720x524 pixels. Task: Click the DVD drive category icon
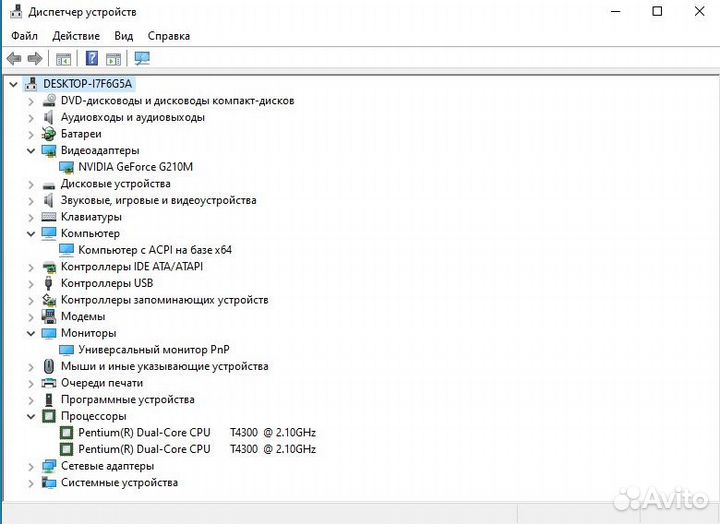[x=49, y=101]
